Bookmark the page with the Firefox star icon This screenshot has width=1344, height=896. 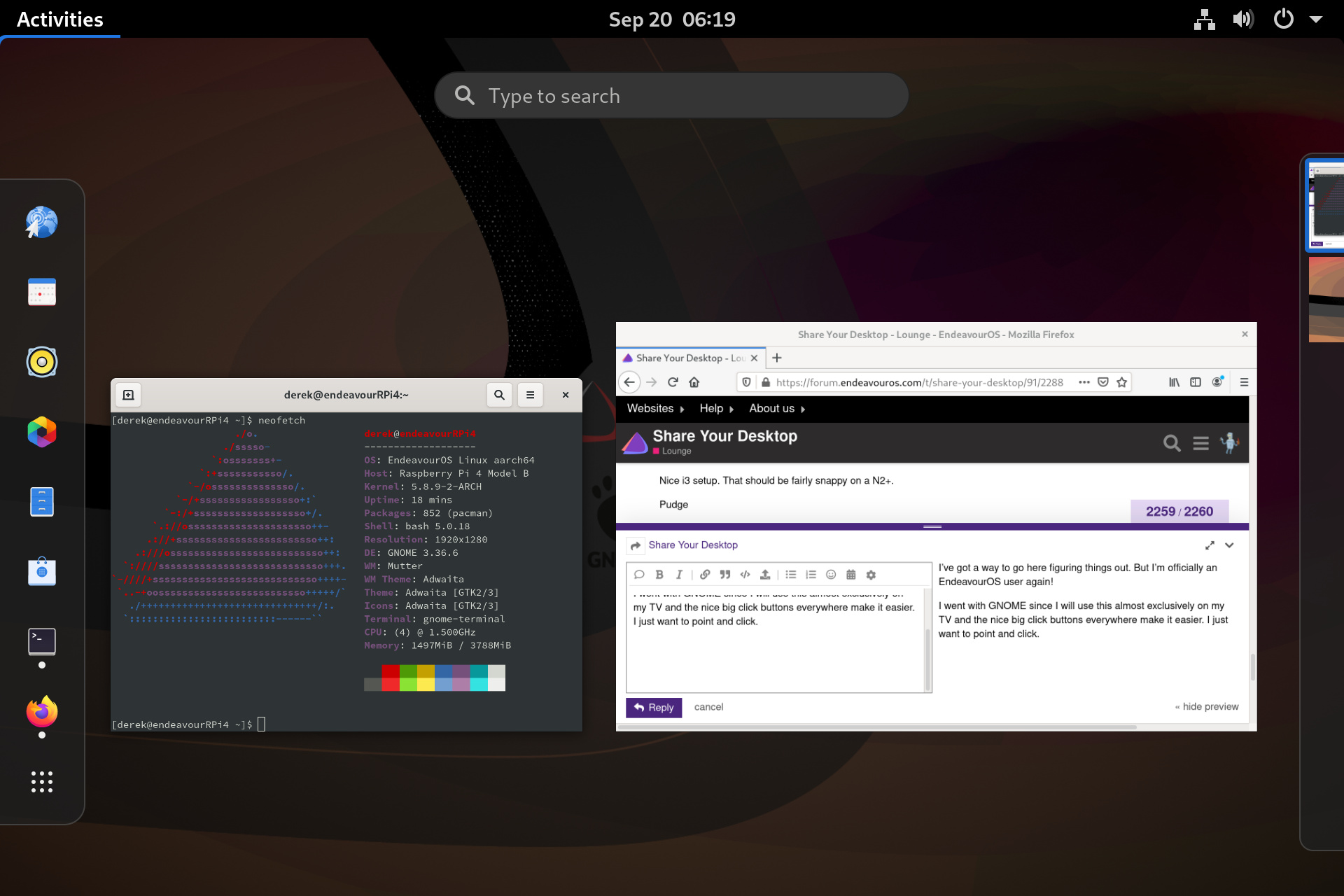tap(1121, 382)
